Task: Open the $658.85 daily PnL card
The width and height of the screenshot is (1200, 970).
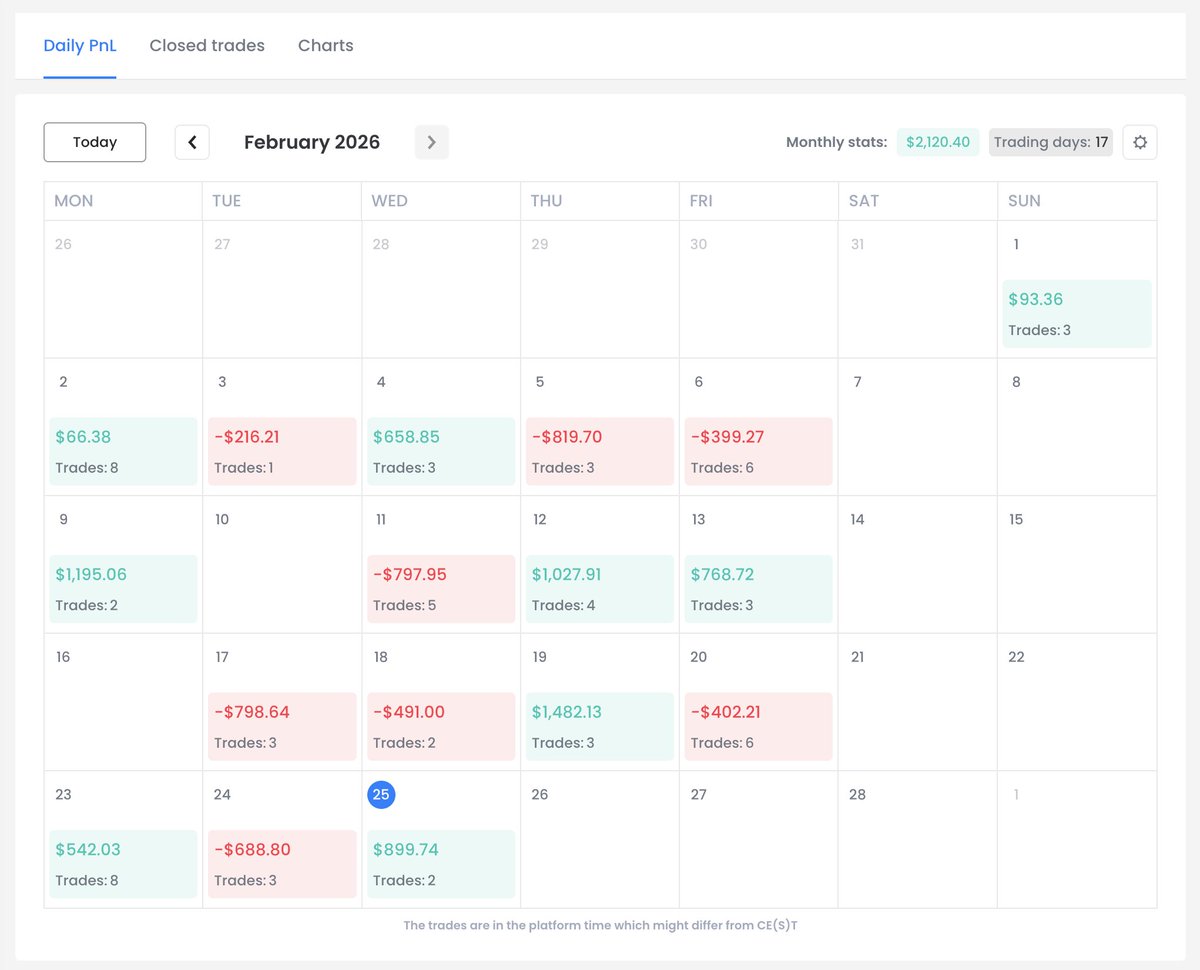Action: point(441,451)
